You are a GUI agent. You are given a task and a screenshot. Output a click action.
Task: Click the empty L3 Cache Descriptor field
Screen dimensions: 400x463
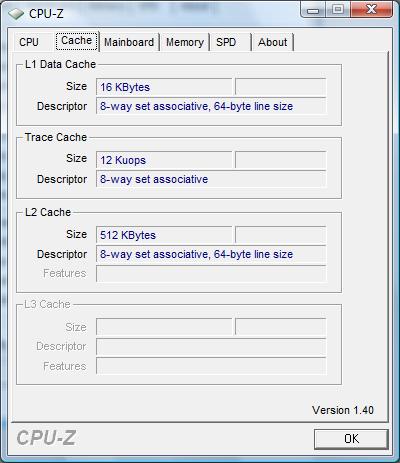point(211,346)
